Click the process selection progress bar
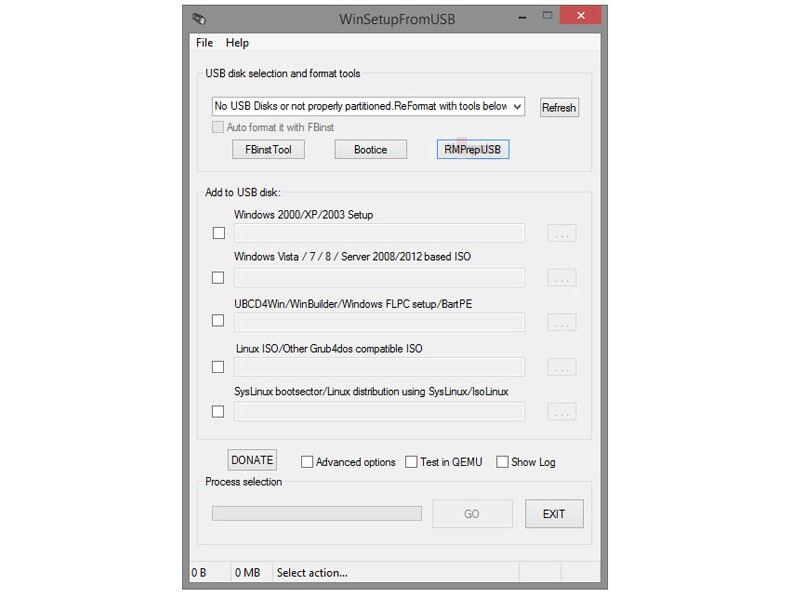 pyautogui.click(x=317, y=513)
